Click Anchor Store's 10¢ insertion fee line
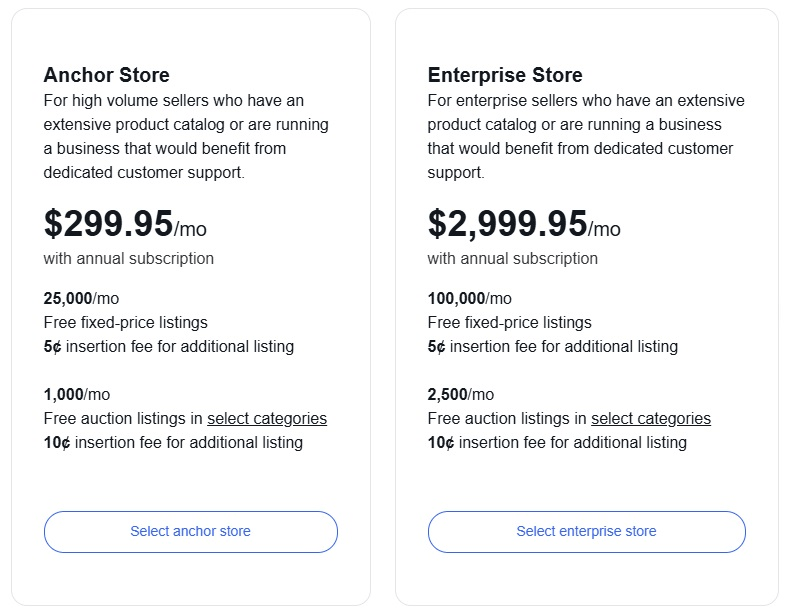 (x=173, y=442)
